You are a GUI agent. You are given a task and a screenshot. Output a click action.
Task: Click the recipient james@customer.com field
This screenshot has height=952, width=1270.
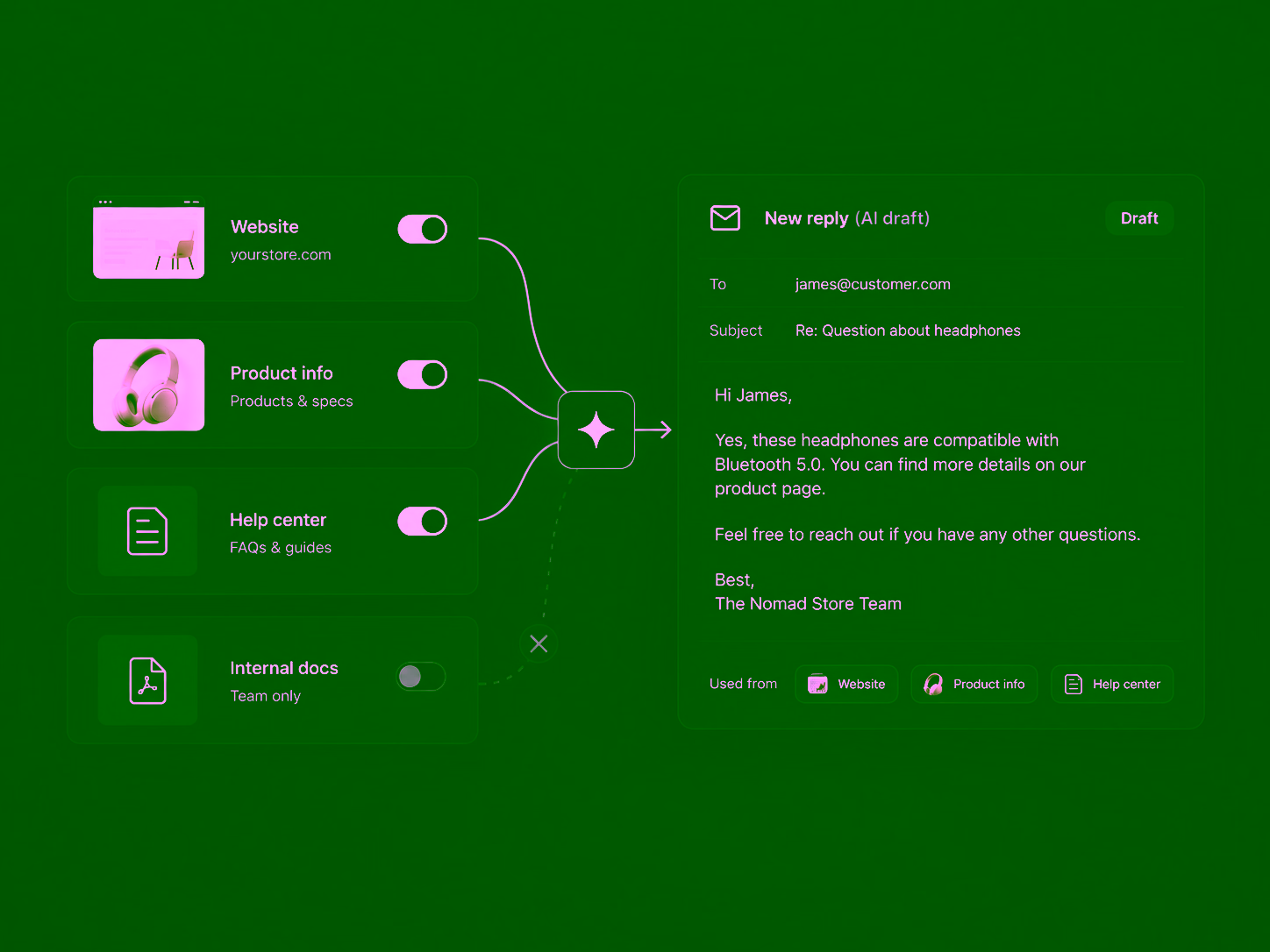pos(873,284)
